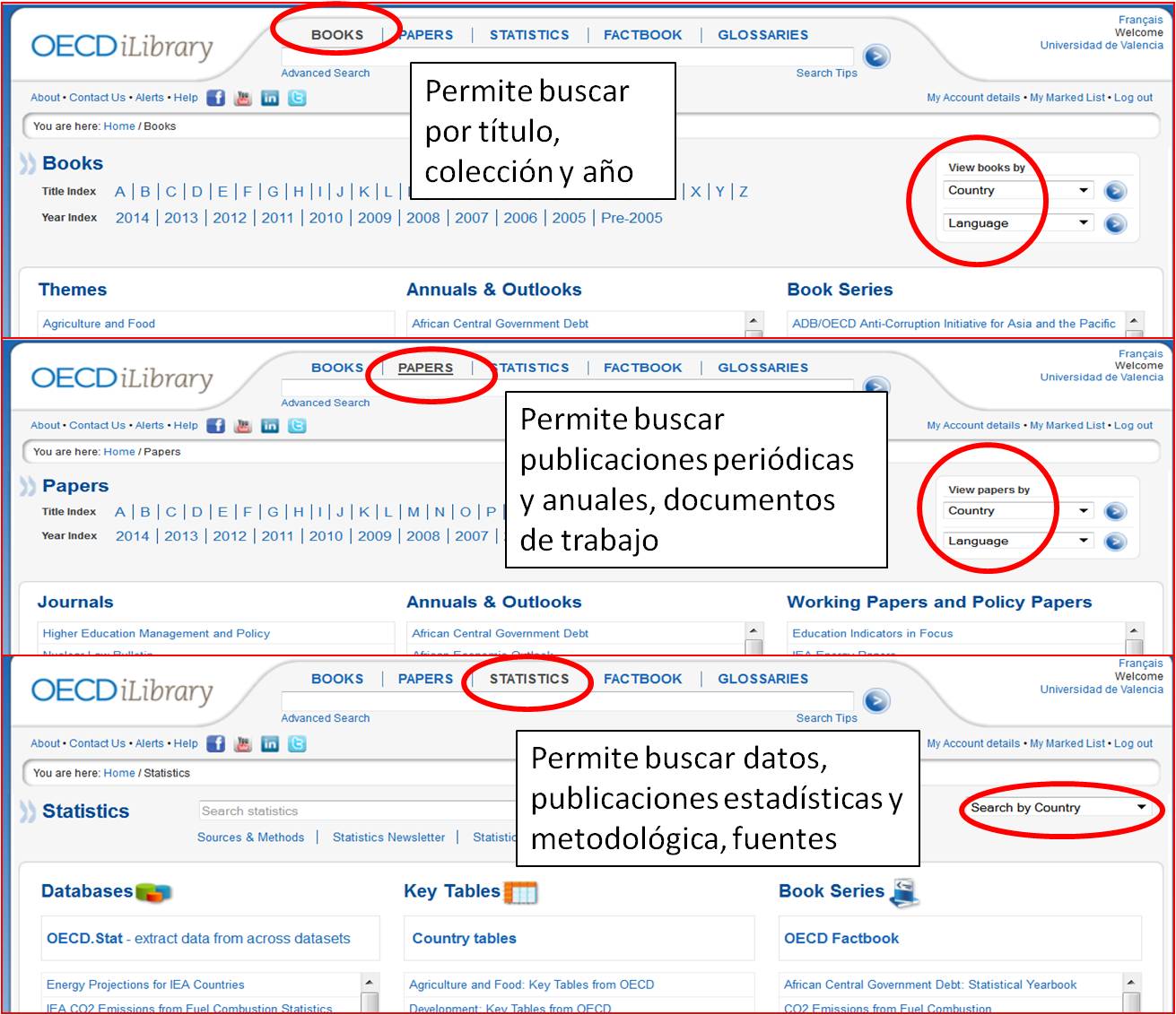Click the LinkedIn icon on the Statistics page
The width and height of the screenshot is (1176, 1015).
point(270,743)
